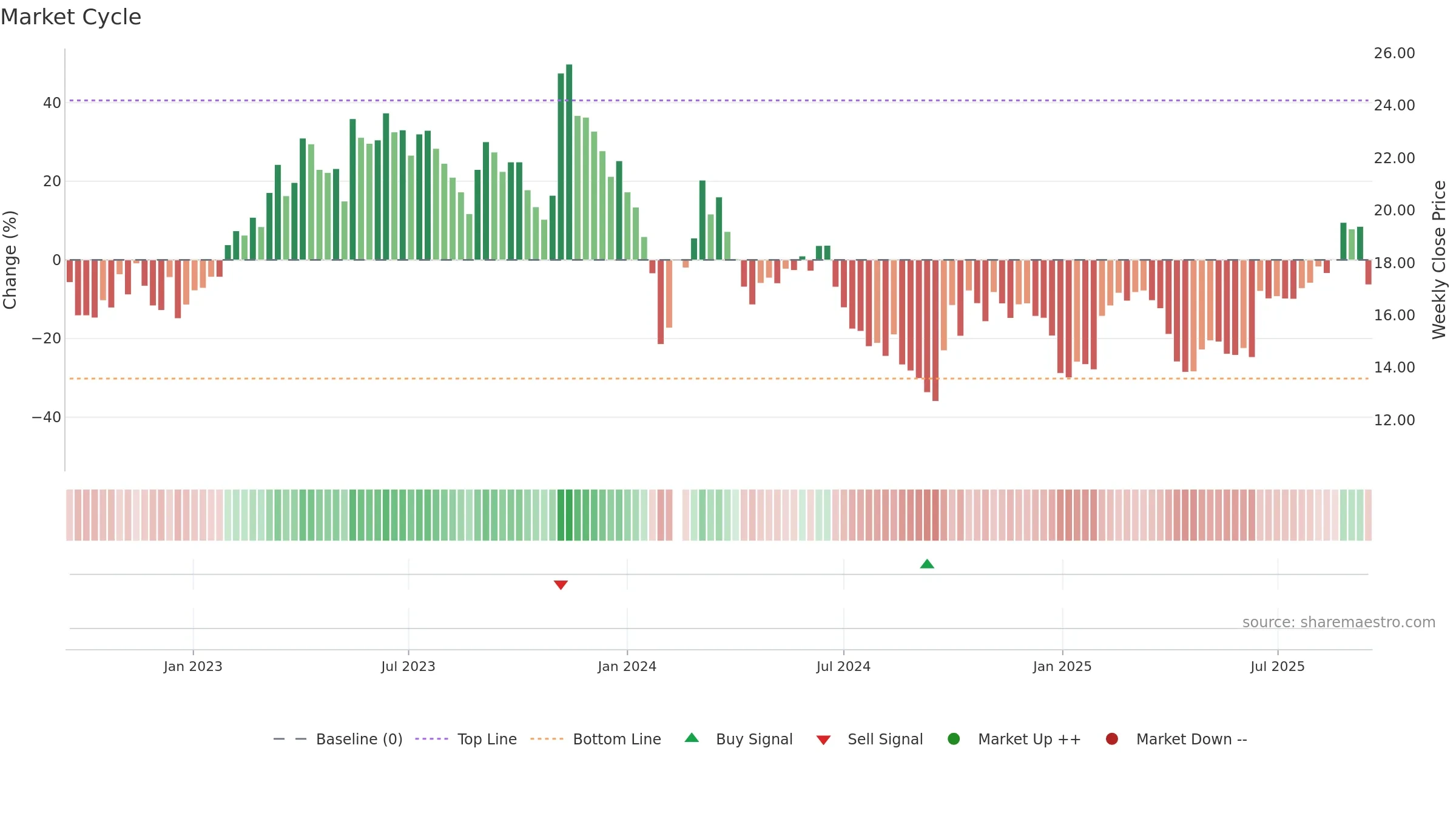Screen dimensions: 1456x819
Task: Click the 14.00 price tick label
Action: (x=1394, y=368)
